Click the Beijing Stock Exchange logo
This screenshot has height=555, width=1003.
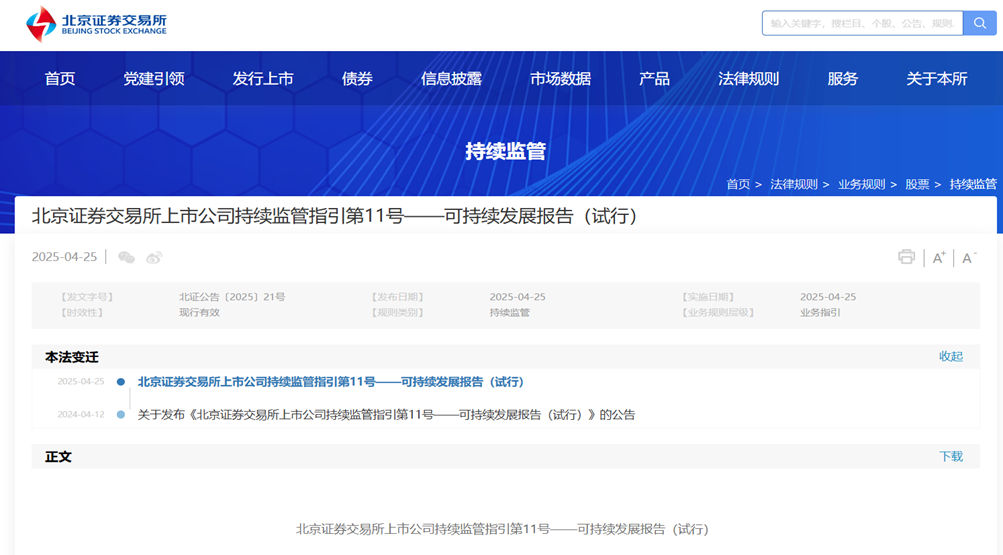click(96, 24)
